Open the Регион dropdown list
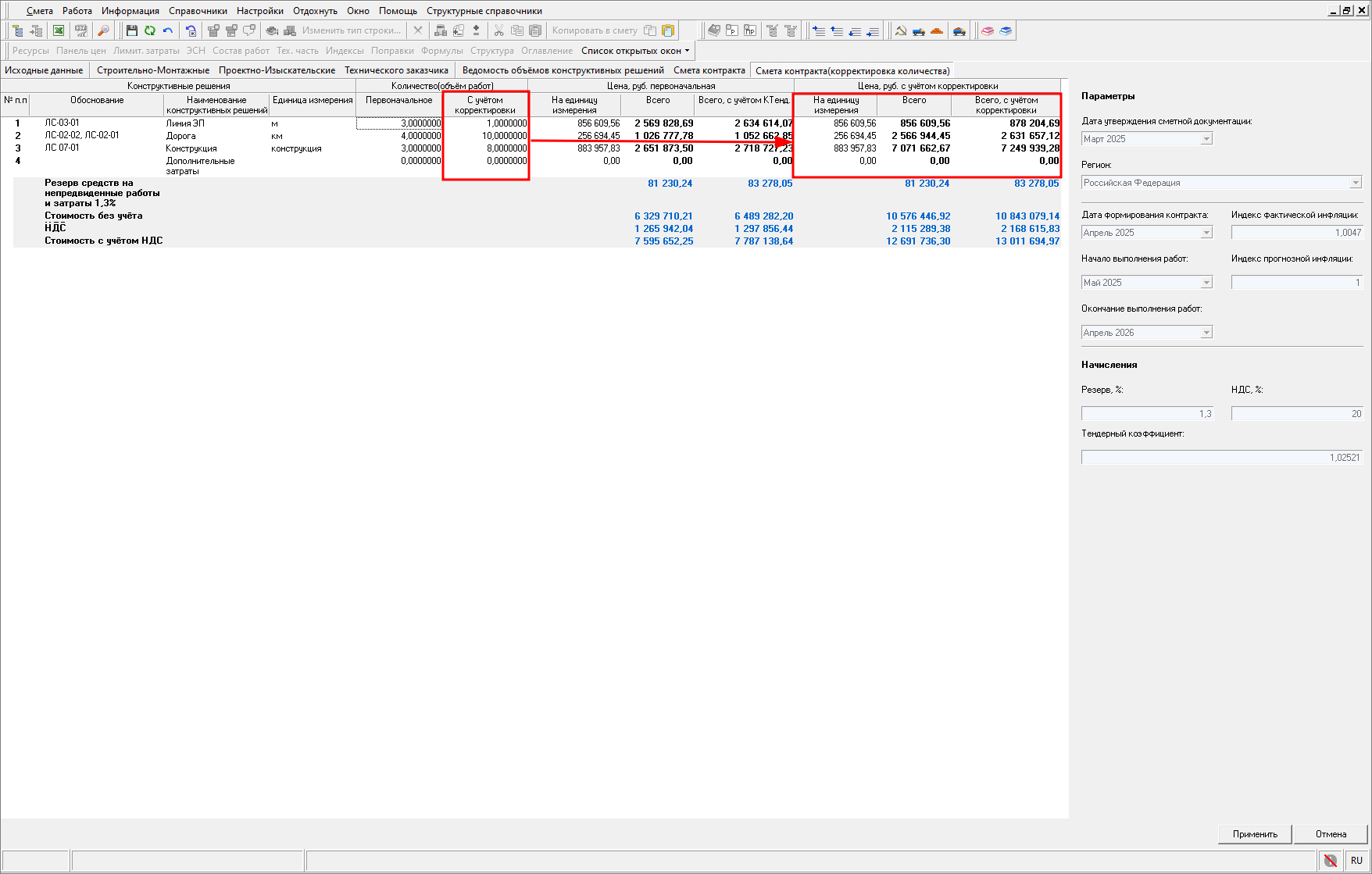This screenshot has height=874, width=1372. pos(1356,183)
